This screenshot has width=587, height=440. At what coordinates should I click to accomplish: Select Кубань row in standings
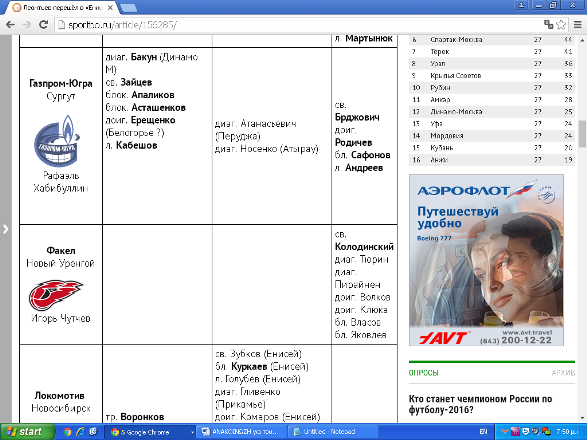pyautogui.click(x=492, y=147)
